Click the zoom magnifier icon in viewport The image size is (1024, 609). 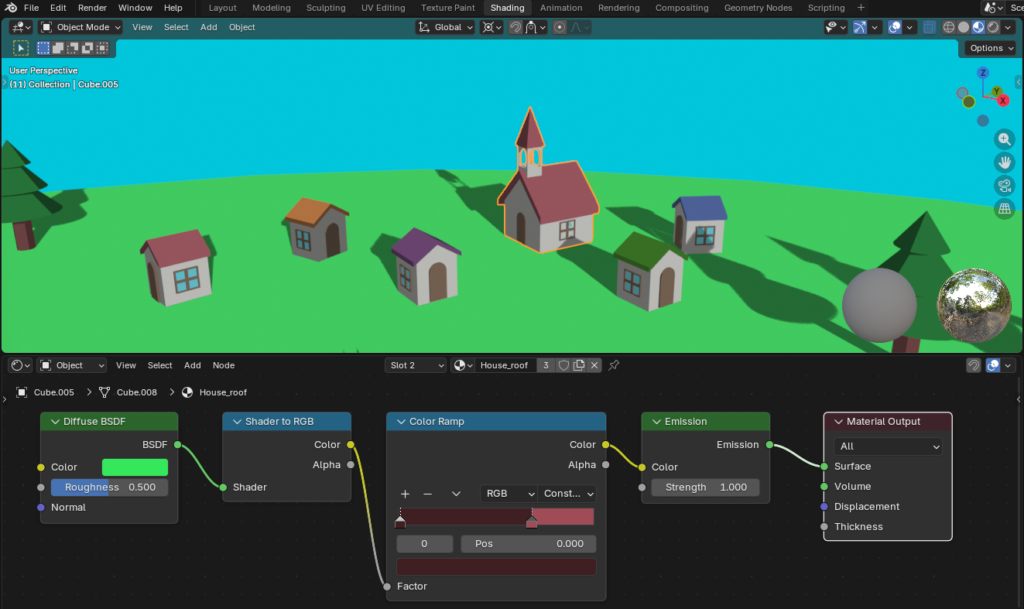click(x=1005, y=140)
